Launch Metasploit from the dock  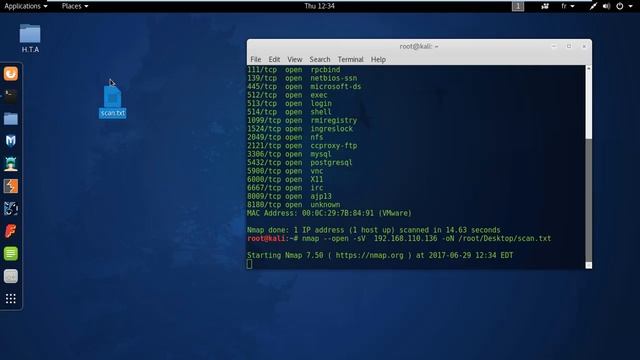tap(11, 141)
